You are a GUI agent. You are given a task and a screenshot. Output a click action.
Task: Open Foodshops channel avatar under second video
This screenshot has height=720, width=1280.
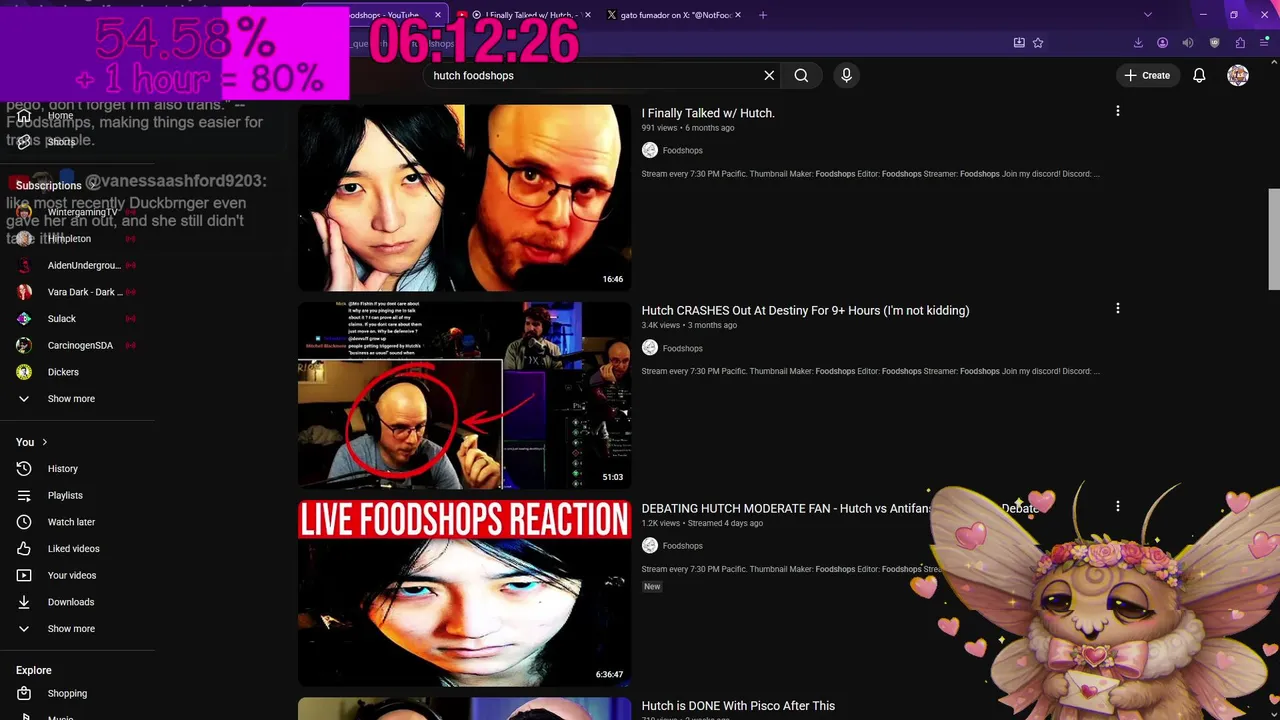(x=650, y=348)
